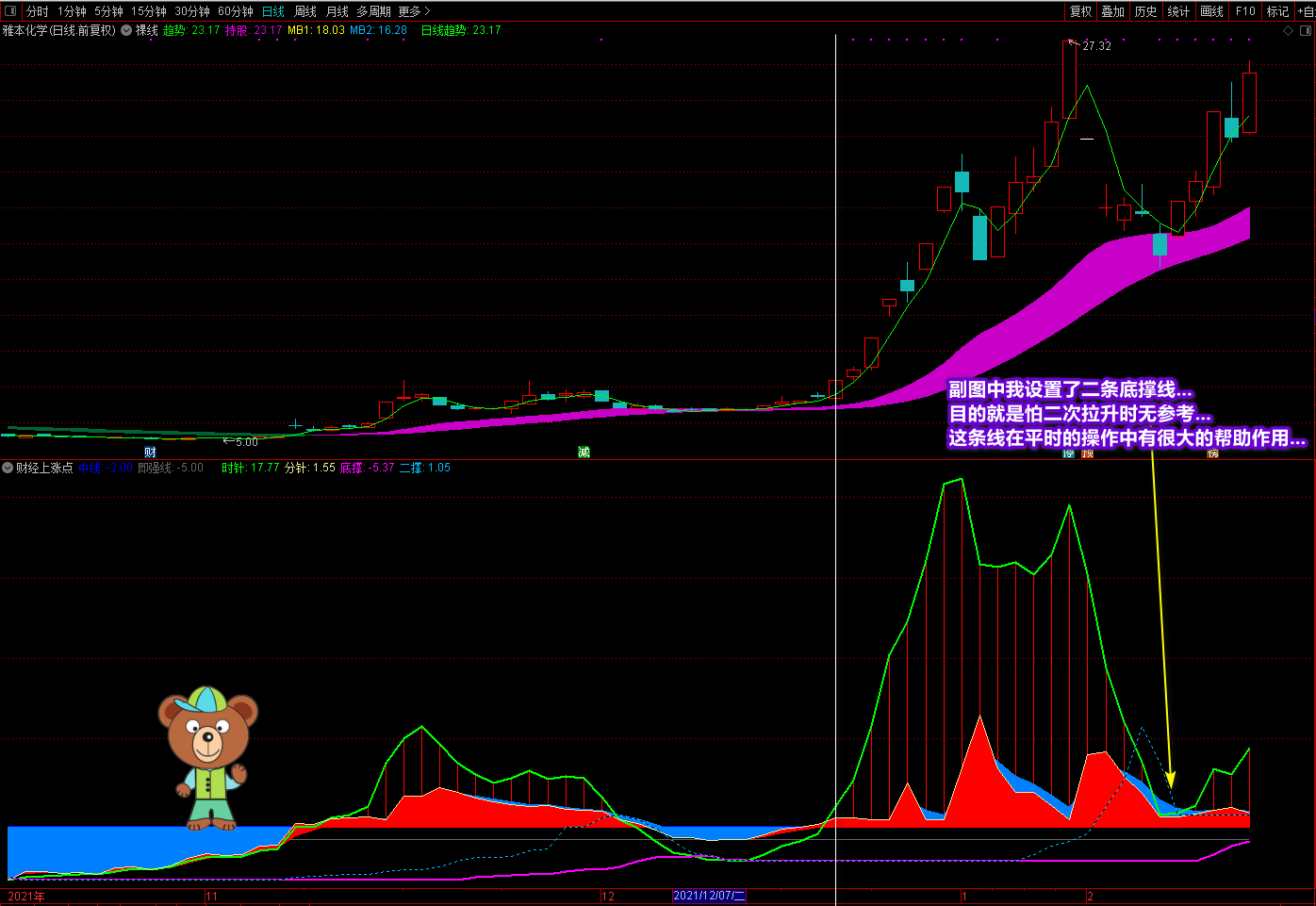Switch to the 周线 weekly tab
Viewport: 1316px width, 906px height.
coord(305,11)
